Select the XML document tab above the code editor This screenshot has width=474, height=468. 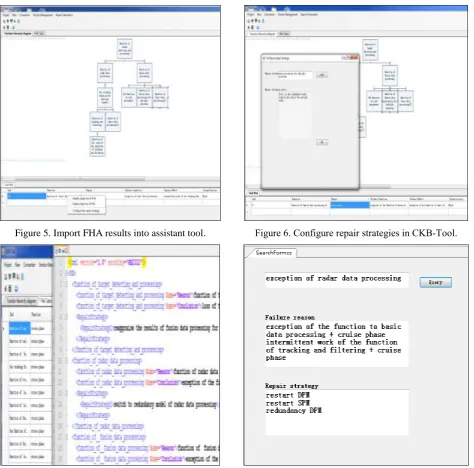pyautogui.click(x=62, y=250)
